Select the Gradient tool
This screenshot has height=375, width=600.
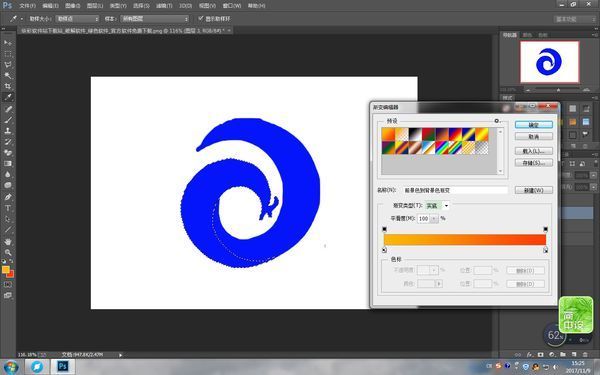(x=8, y=163)
